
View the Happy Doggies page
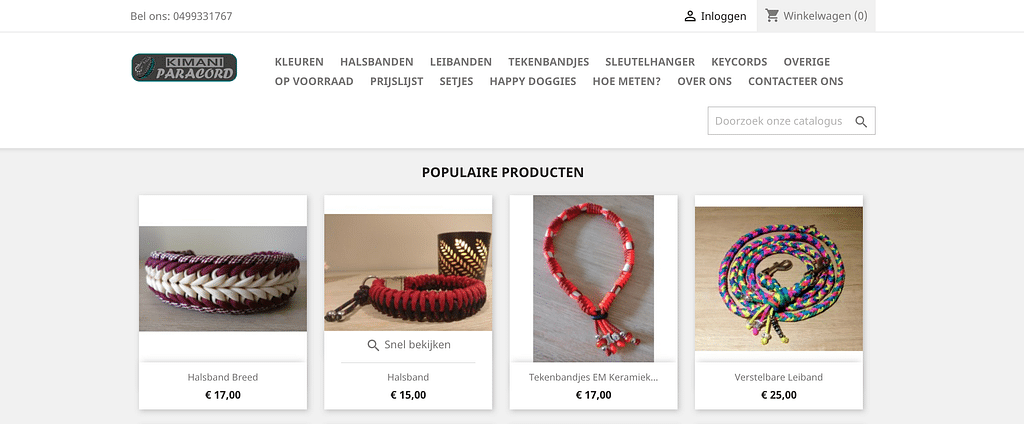pyautogui.click(x=532, y=81)
